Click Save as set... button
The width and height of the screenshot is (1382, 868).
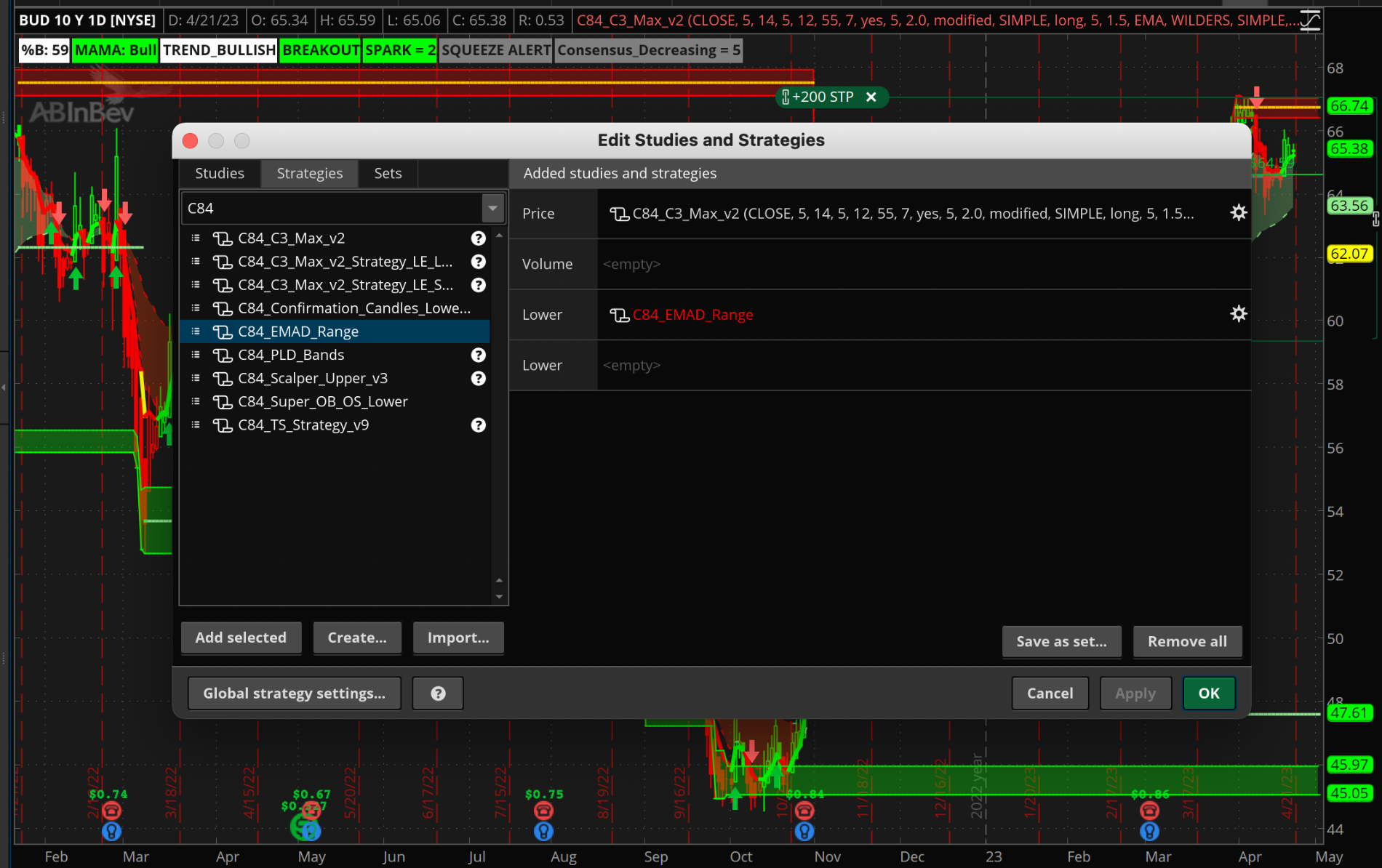click(x=1061, y=641)
